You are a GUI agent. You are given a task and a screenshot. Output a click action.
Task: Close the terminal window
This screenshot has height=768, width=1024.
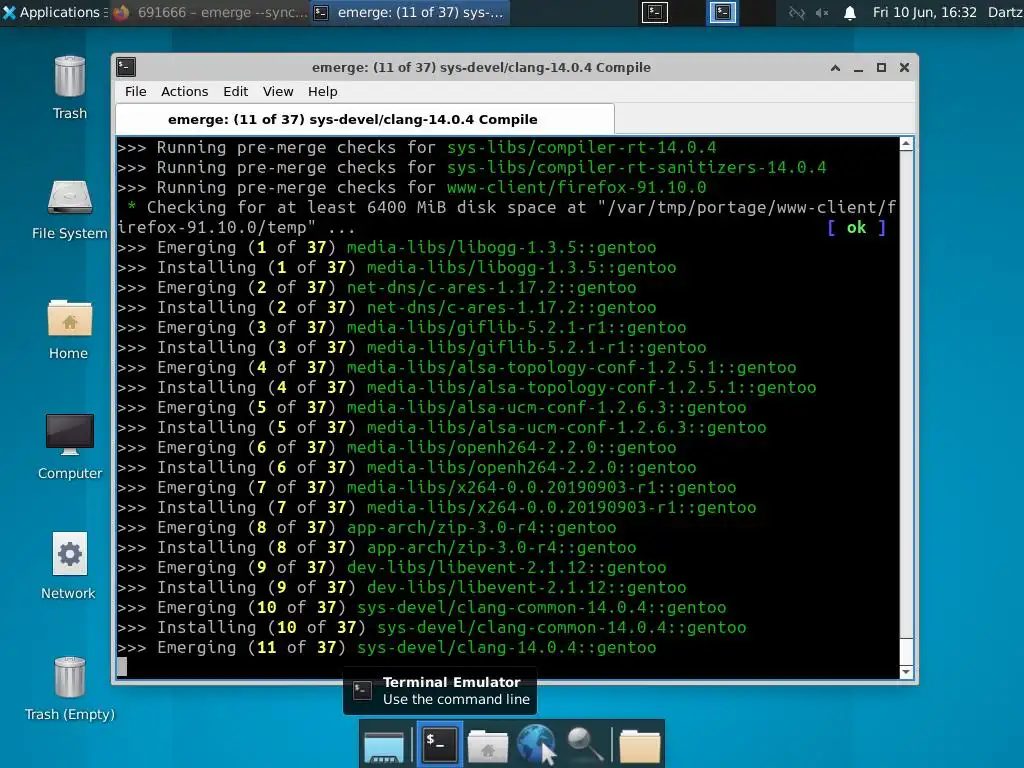click(x=904, y=67)
